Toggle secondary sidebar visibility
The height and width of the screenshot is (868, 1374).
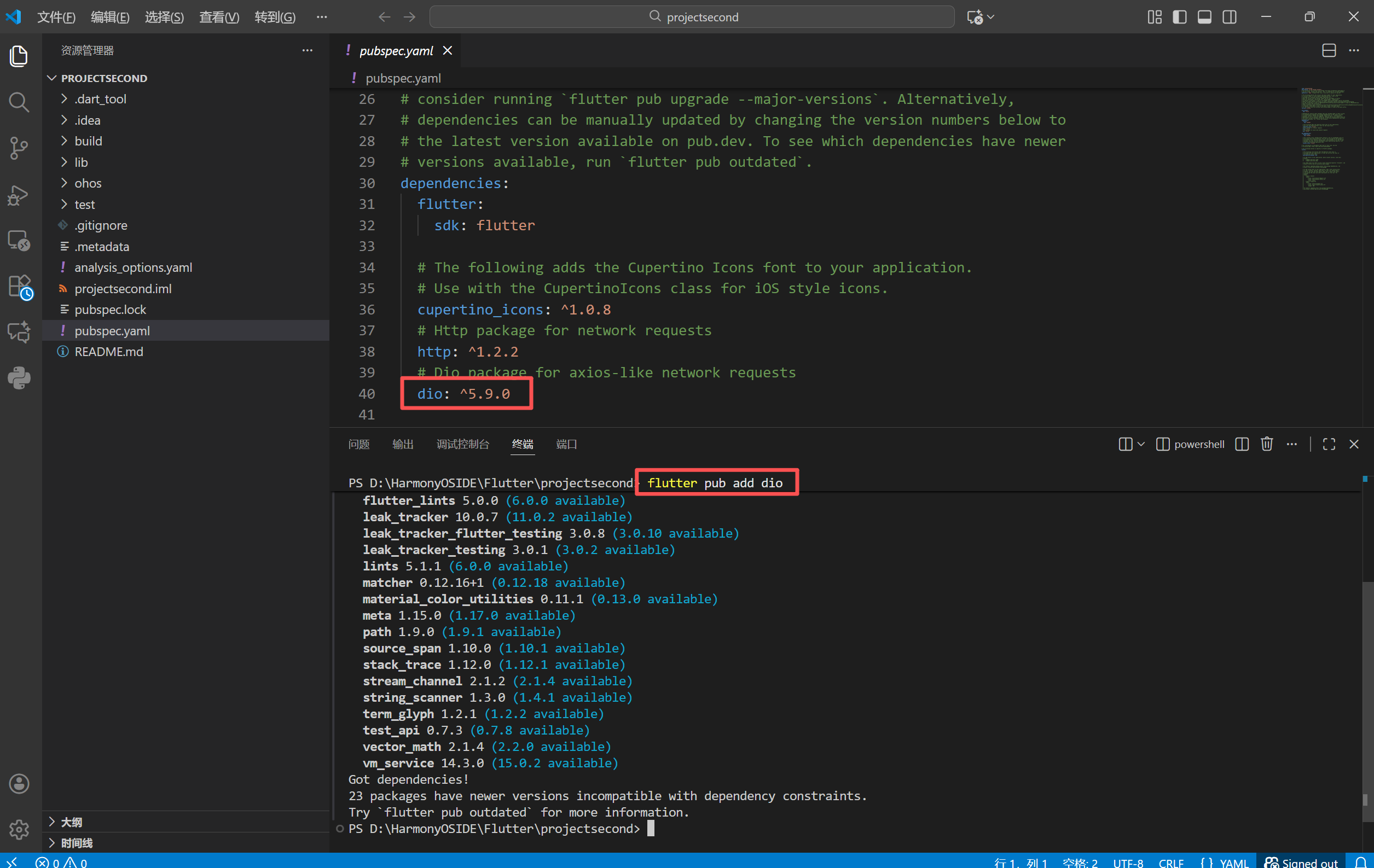1230,17
